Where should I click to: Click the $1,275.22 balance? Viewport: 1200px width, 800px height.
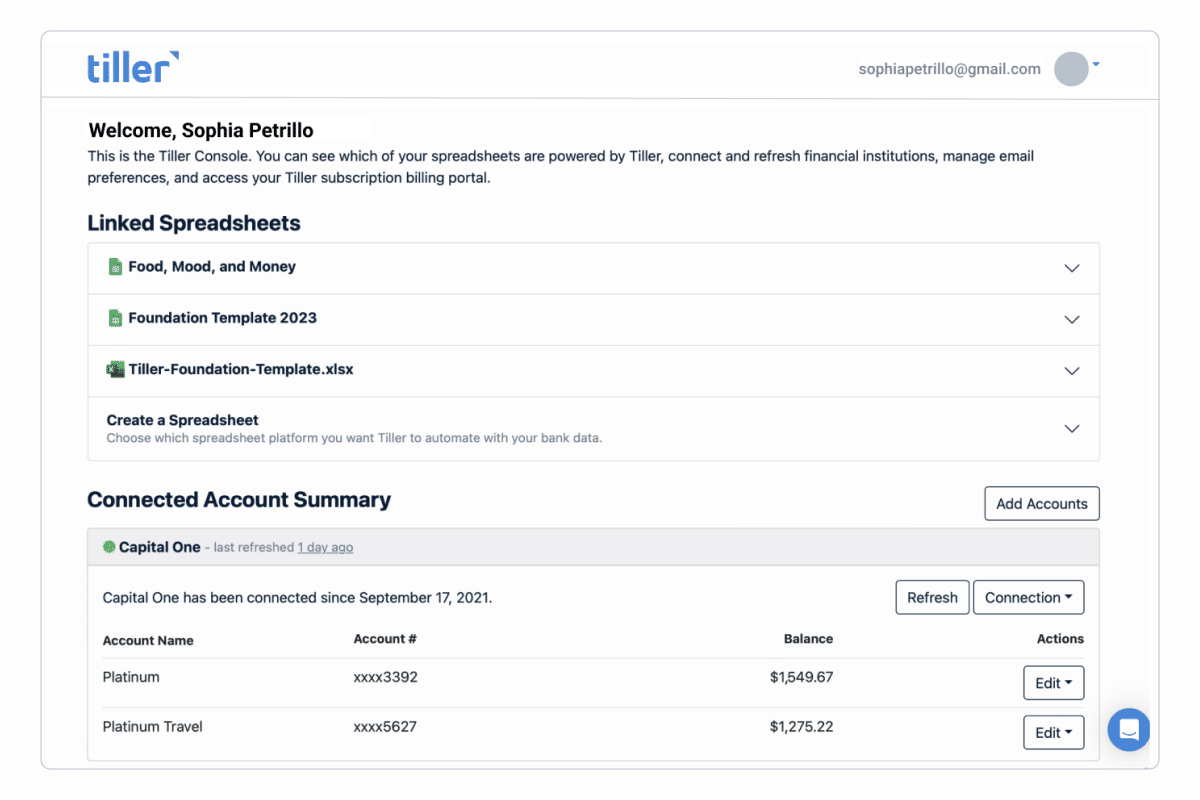pyautogui.click(x=801, y=726)
